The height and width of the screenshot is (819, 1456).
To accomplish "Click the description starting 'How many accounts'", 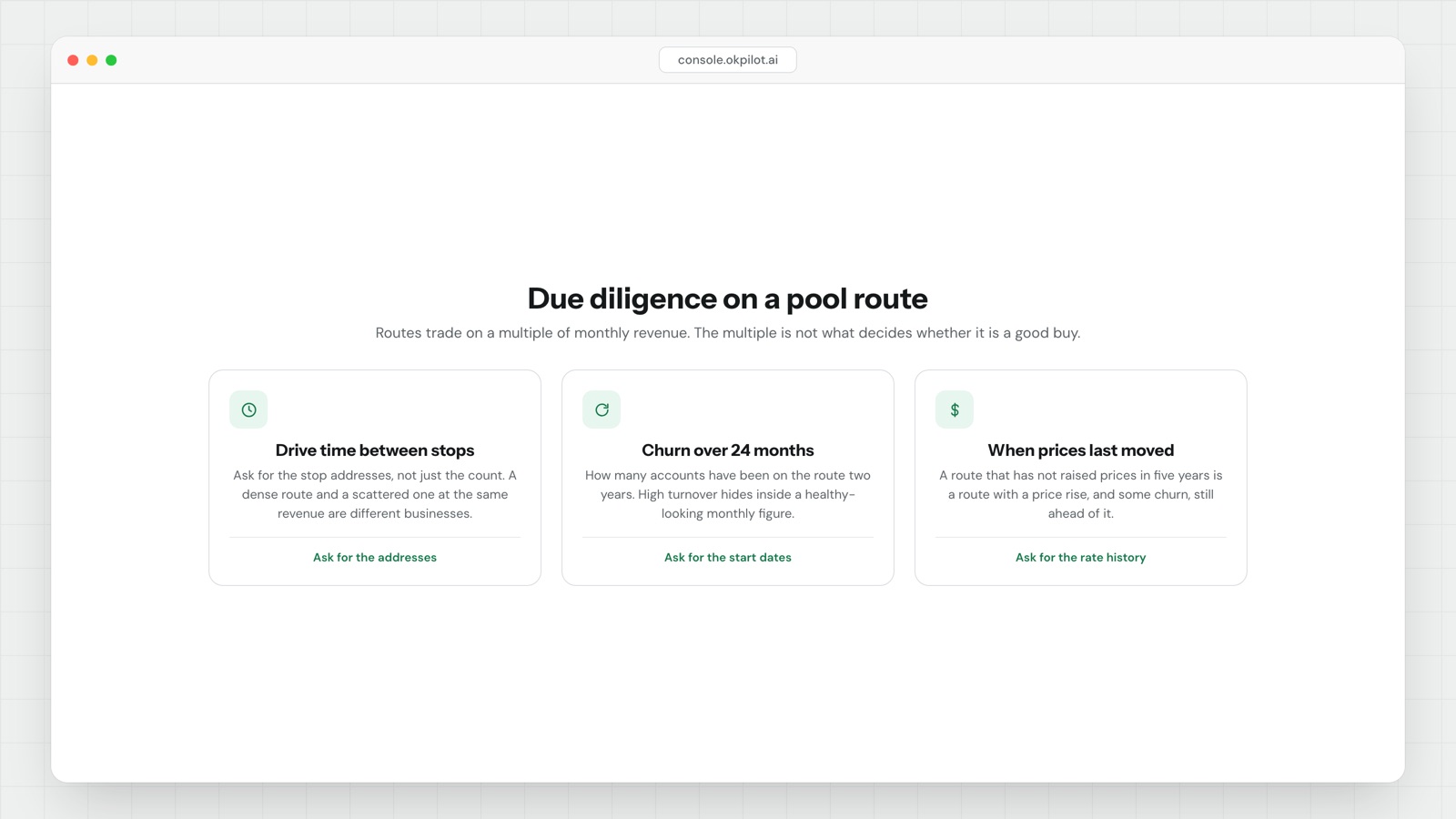I will point(728,494).
